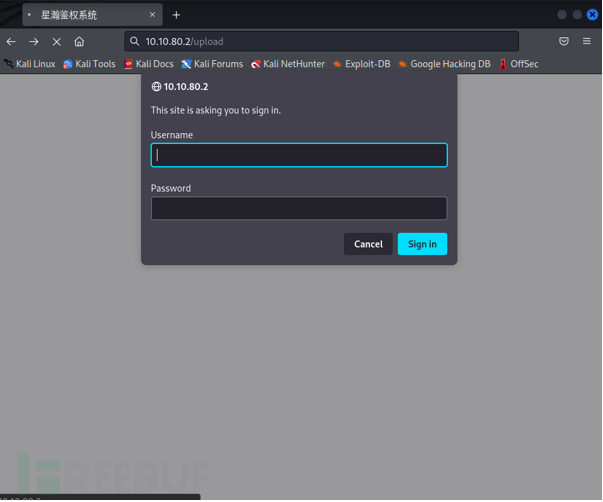Click the Username input field
Viewport: 603px width, 502px height.
pyautogui.click(x=299, y=155)
